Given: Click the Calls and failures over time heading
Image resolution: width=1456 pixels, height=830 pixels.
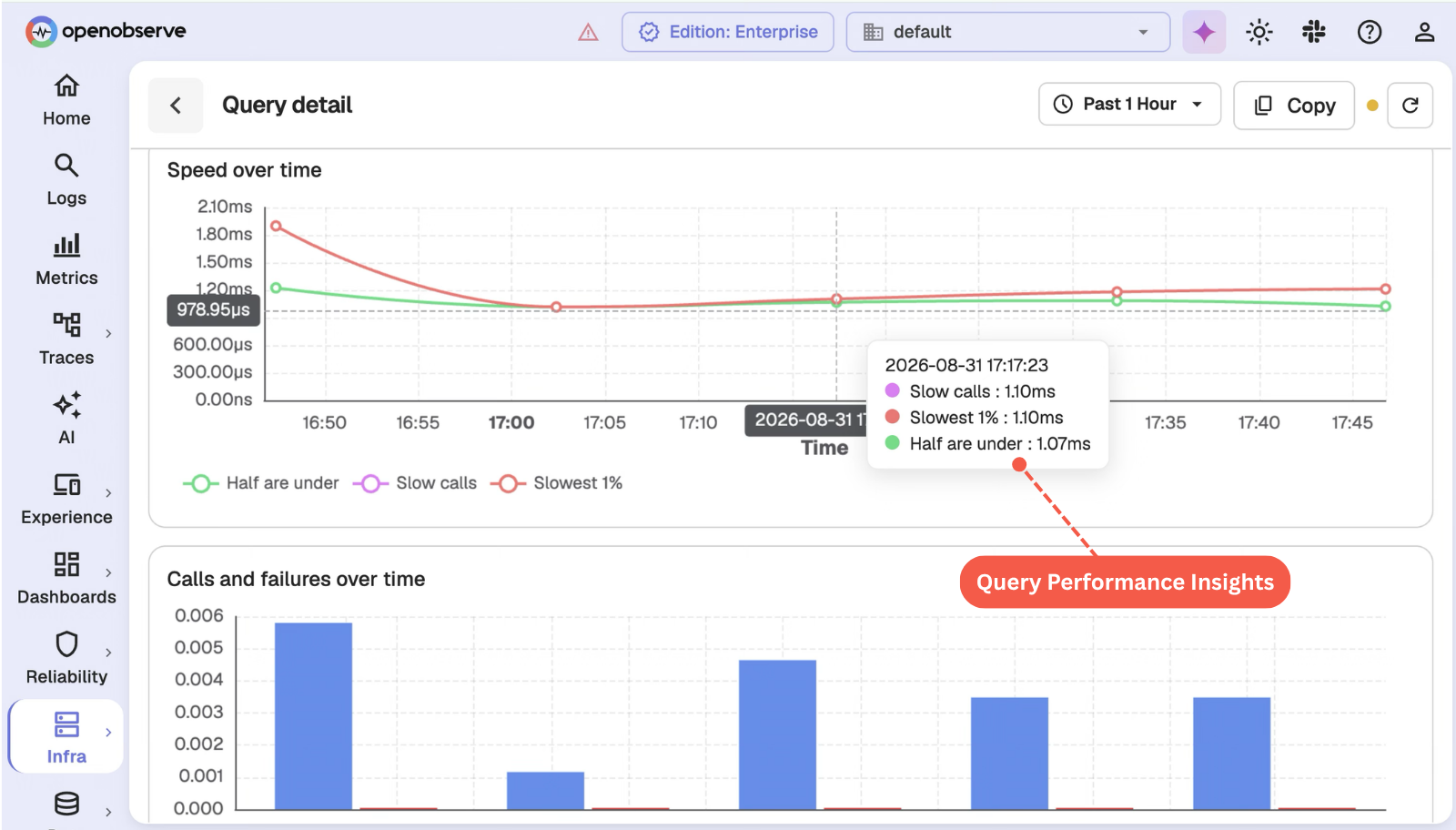Looking at the screenshot, I should [296, 579].
